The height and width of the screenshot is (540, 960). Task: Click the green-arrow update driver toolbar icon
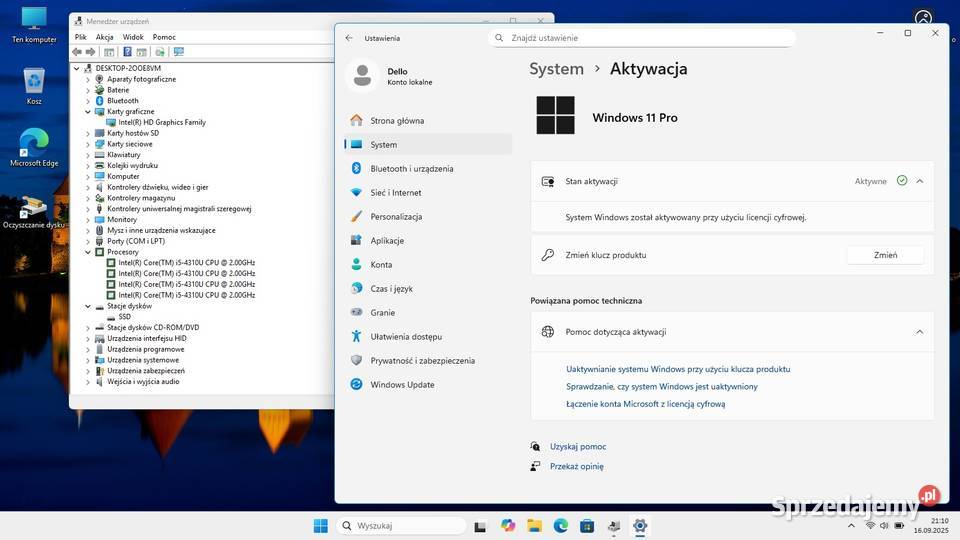[x=160, y=52]
